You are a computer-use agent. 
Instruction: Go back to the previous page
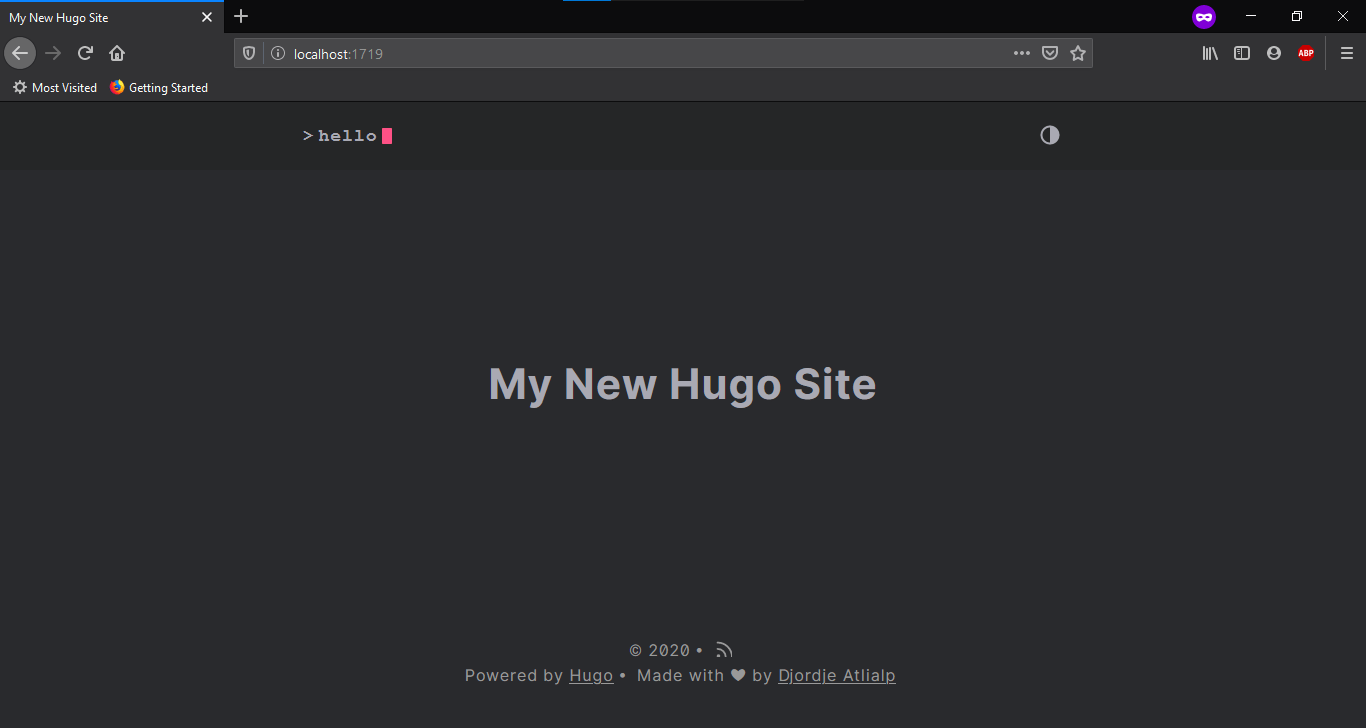pyautogui.click(x=20, y=53)
